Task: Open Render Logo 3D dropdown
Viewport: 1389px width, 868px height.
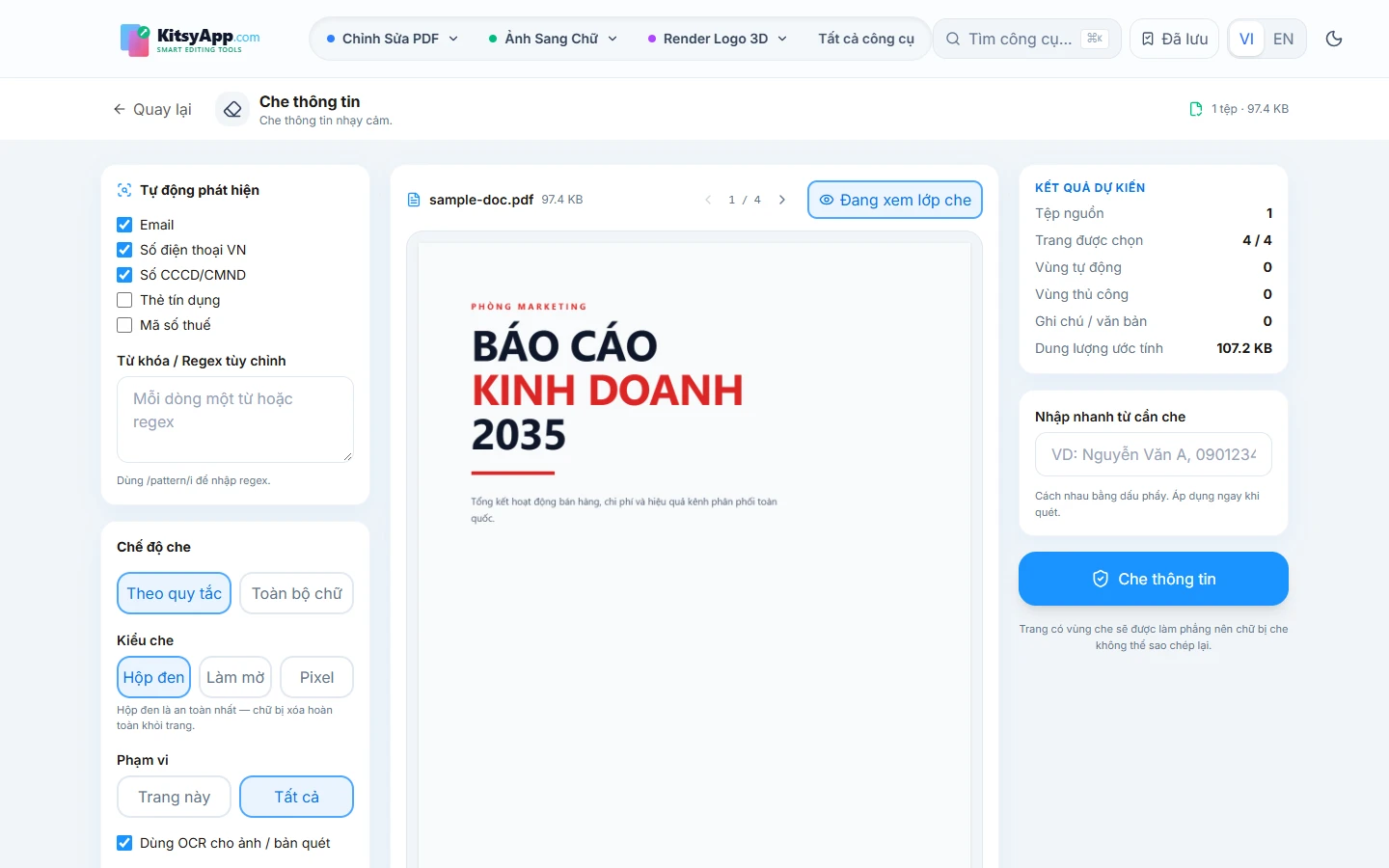Action: (x=718, y=39)
